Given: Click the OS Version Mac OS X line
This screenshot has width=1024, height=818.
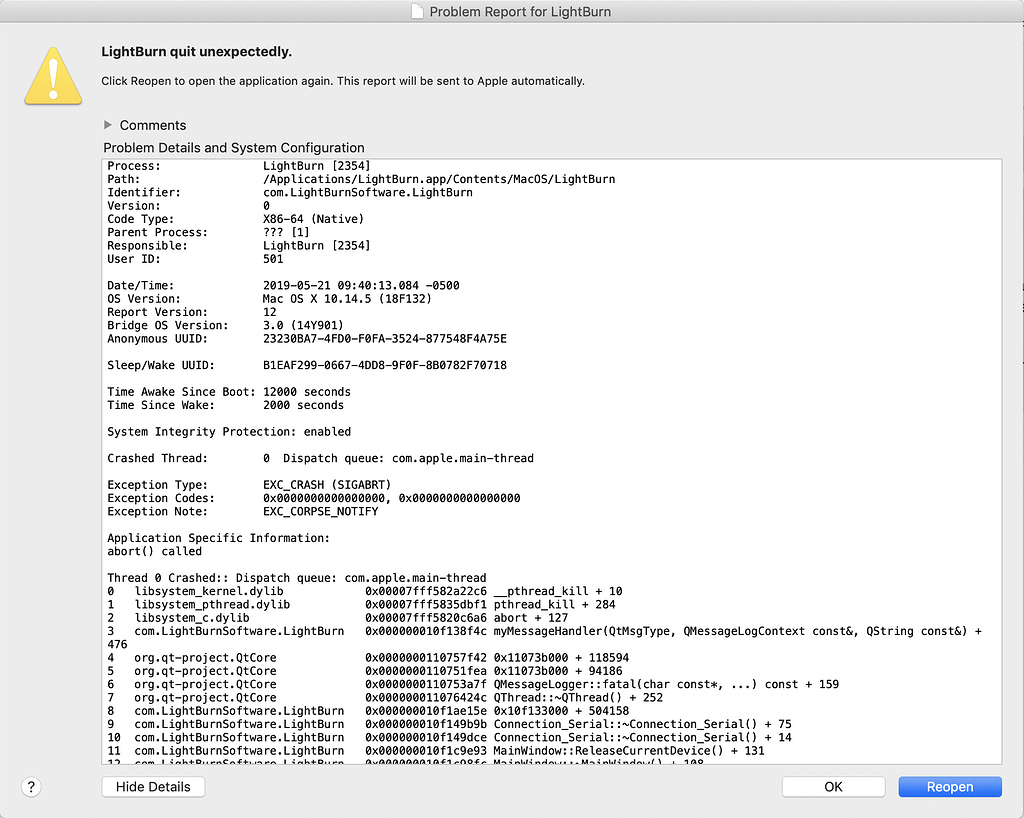Looking at the screenshot, I should (300, 298).
